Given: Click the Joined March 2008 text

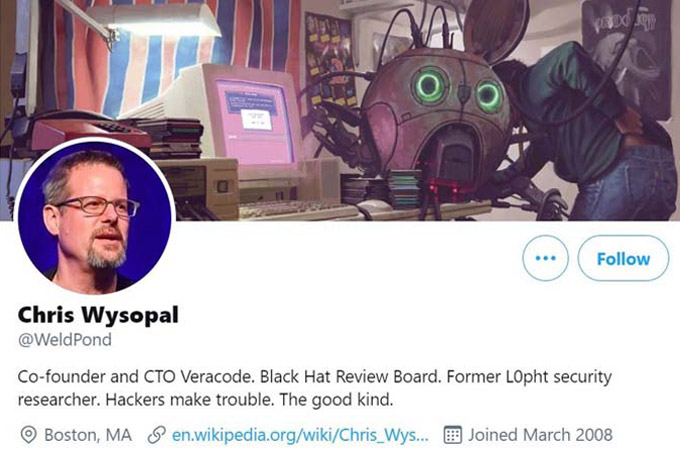Looking at the screenshot, I should click(540, 435).
